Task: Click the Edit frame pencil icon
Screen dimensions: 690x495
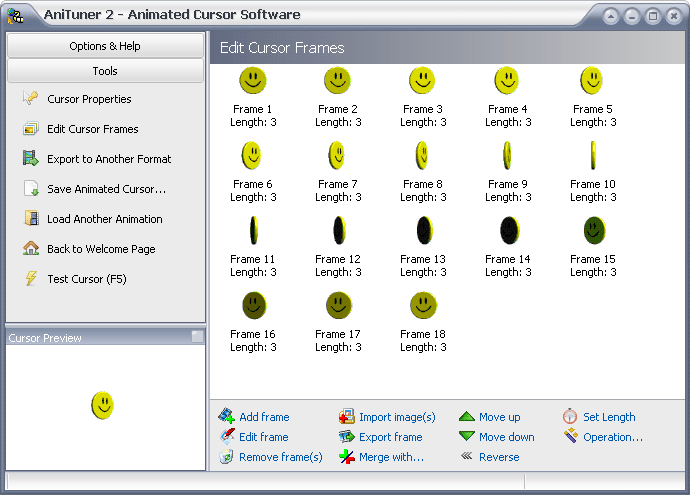Action: tap(227, 437)
